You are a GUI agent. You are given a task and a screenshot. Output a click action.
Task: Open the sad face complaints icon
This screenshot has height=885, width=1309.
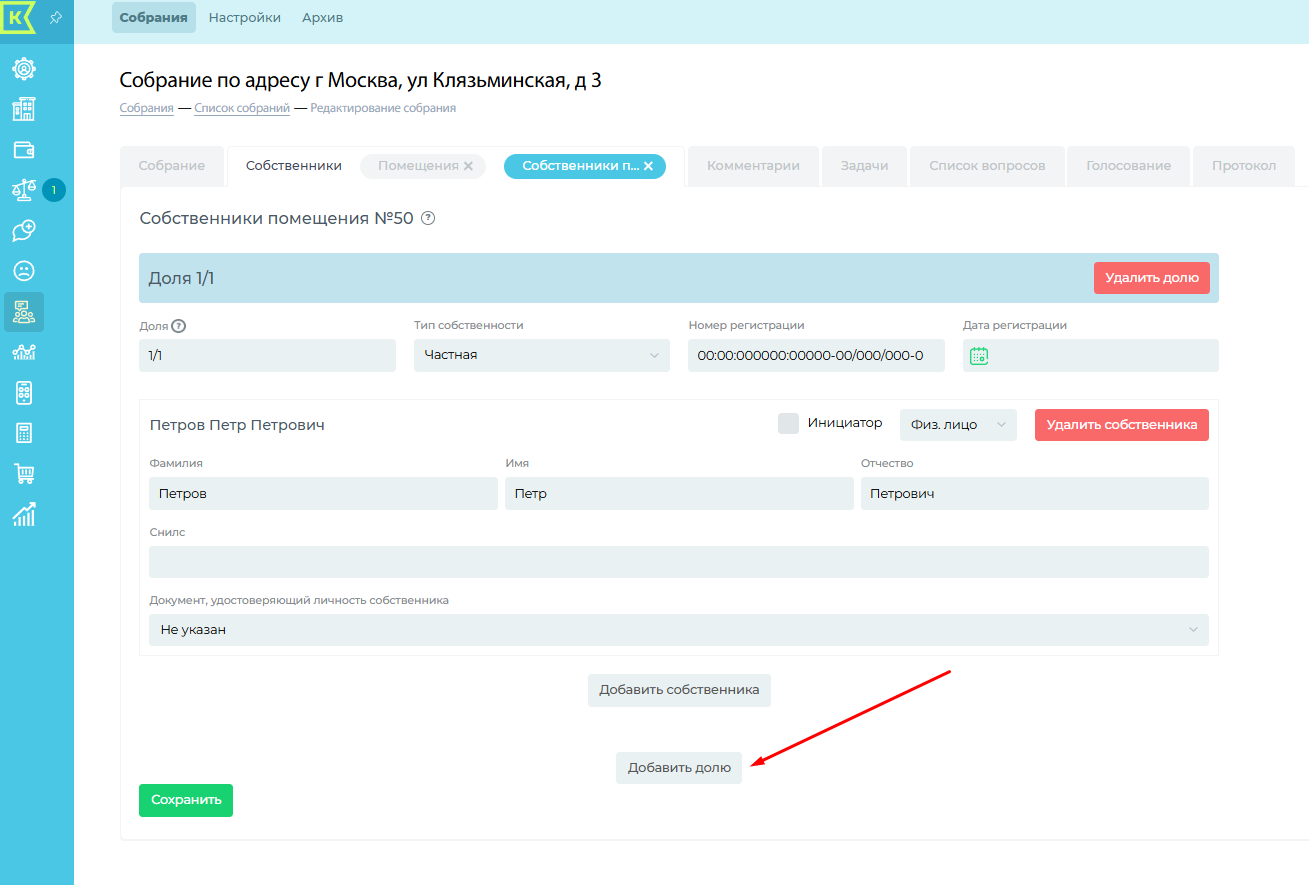[x=23, y=271]
